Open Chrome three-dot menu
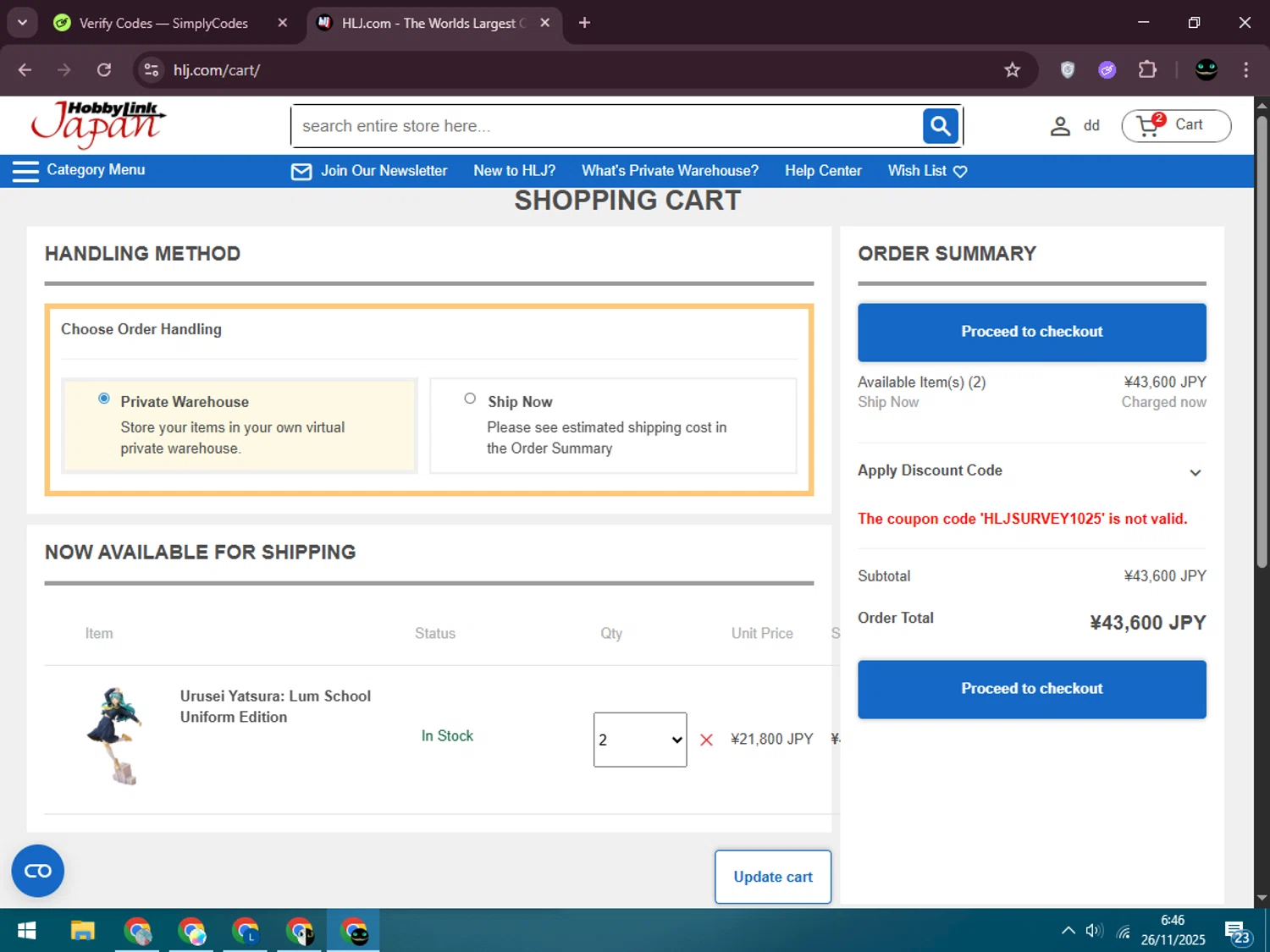The image size is (1270, 952). click(1245, 70)
